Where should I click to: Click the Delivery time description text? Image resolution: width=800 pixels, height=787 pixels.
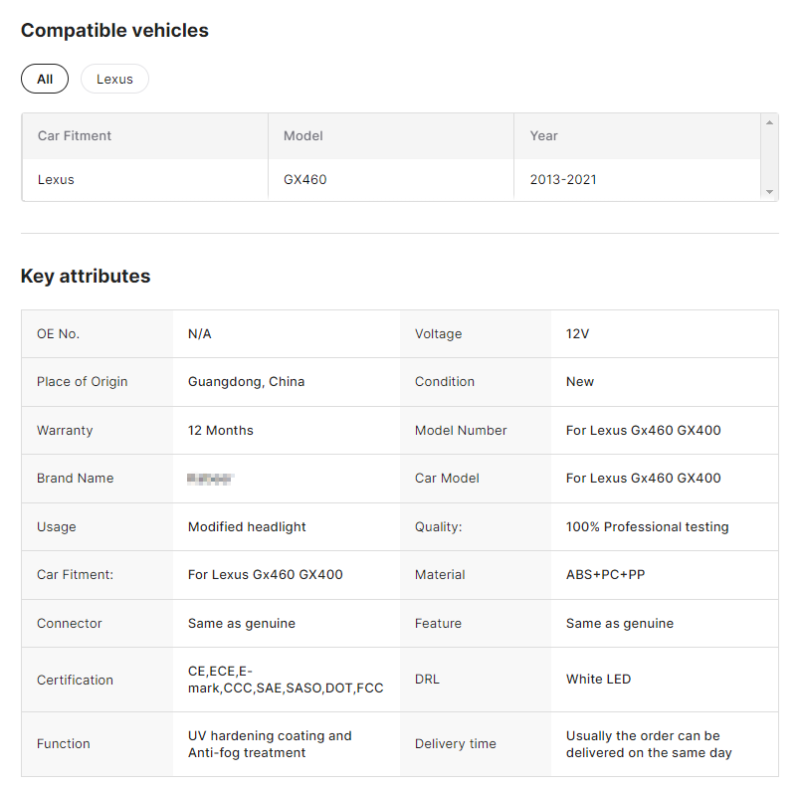pos(648,744)
